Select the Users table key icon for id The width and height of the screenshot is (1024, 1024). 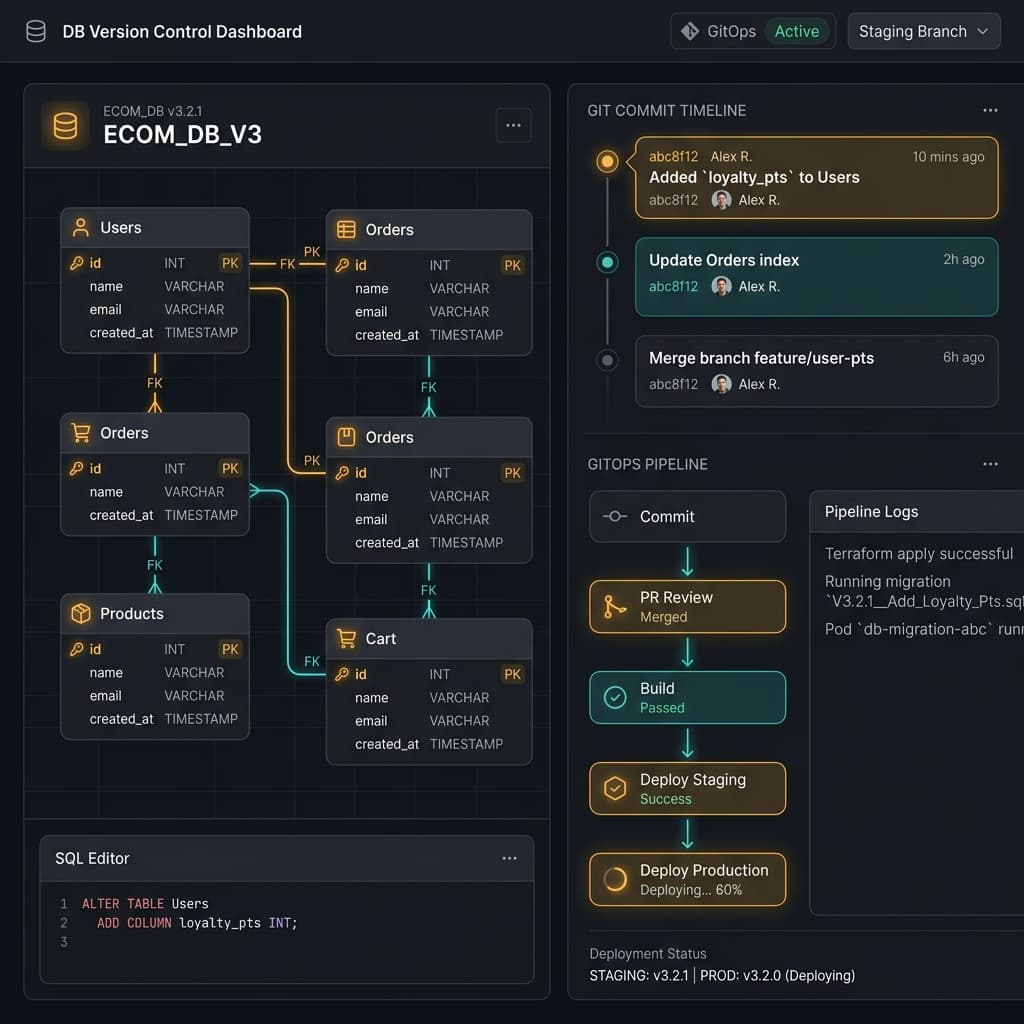click(77, 263)
